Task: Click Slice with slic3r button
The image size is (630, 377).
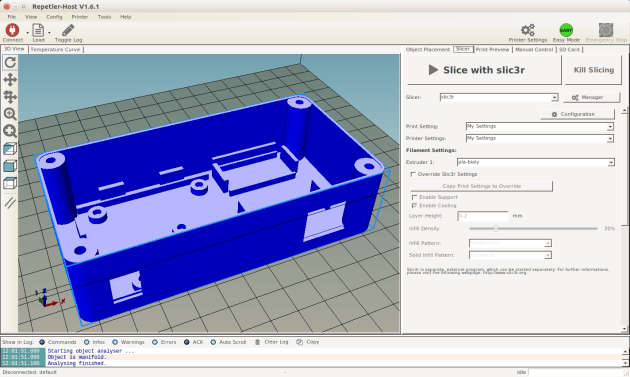Action: point(484,70)
